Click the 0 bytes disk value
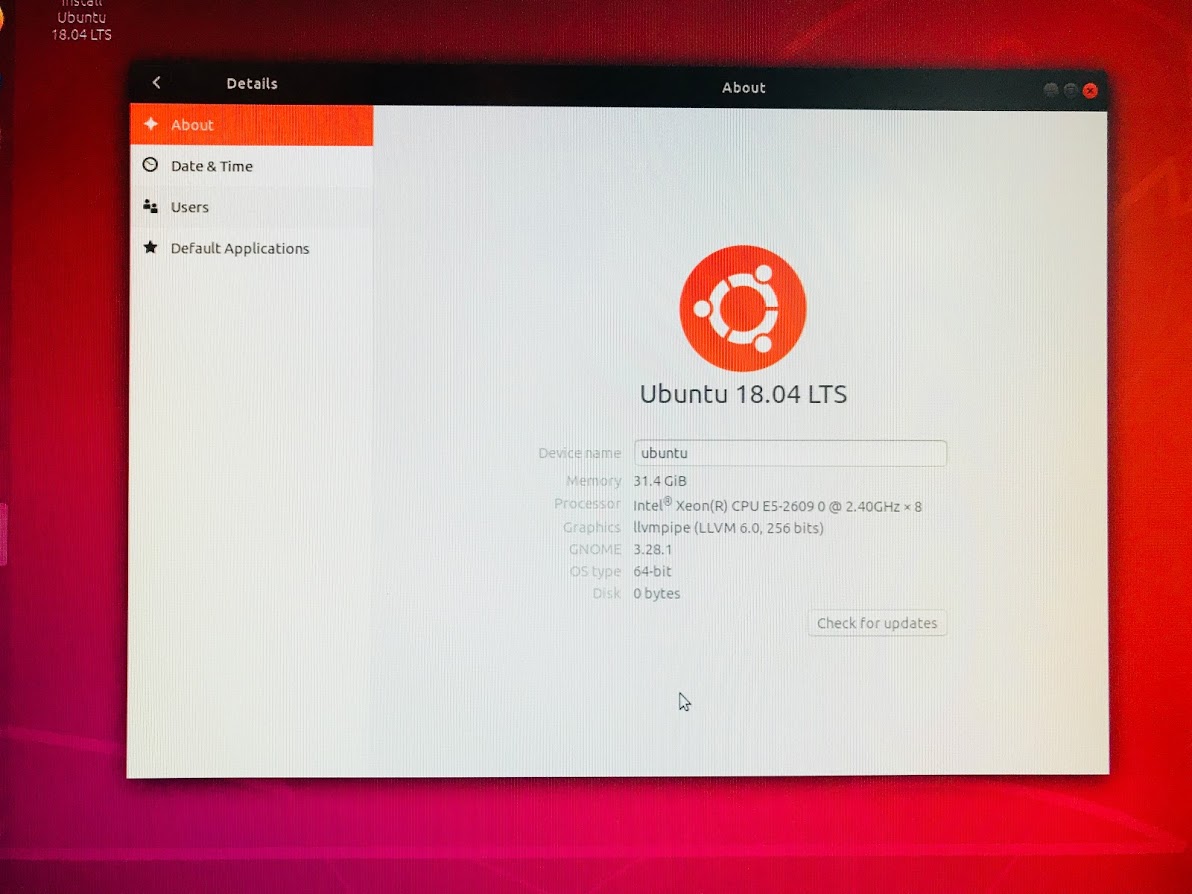The width and height of the screenshot is (1192, 894). 657,593
